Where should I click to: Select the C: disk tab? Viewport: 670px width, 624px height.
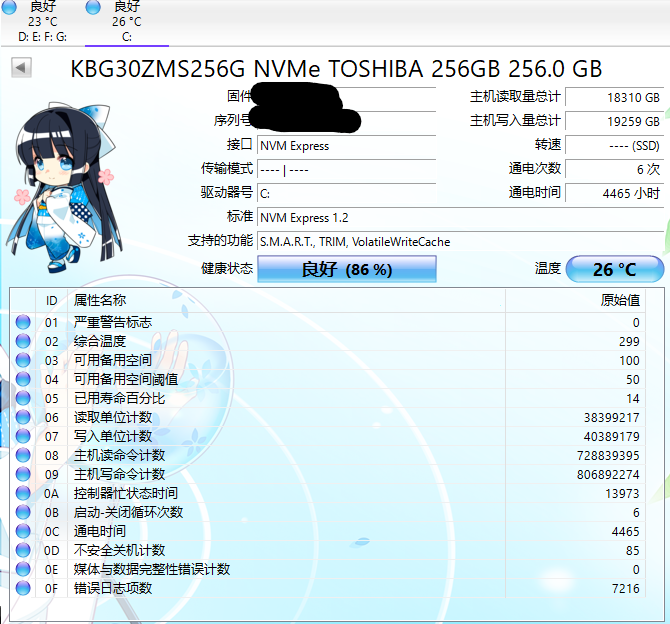tap(126, 21)
